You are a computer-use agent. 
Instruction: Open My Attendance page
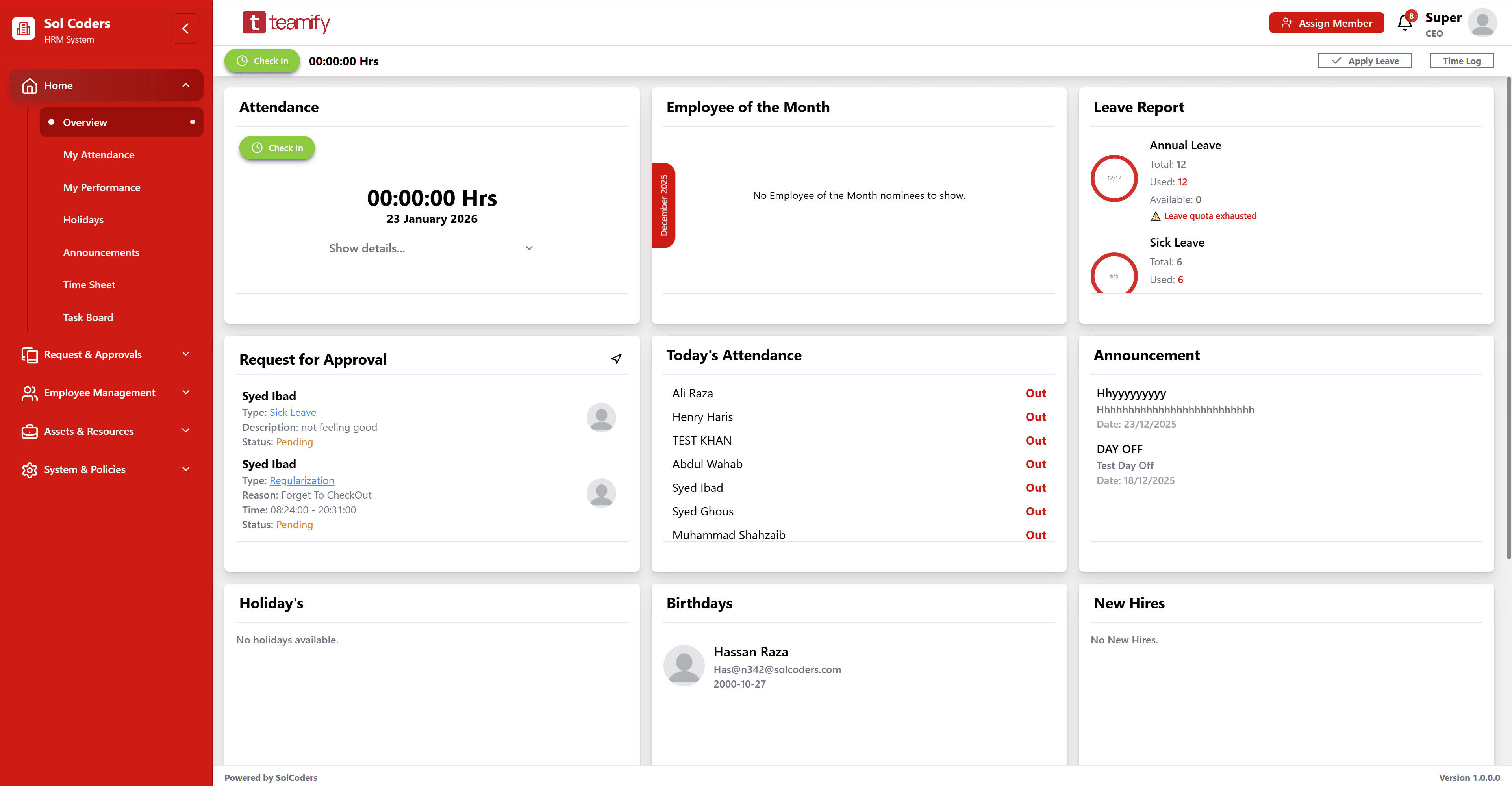click(x=98, y=155)
